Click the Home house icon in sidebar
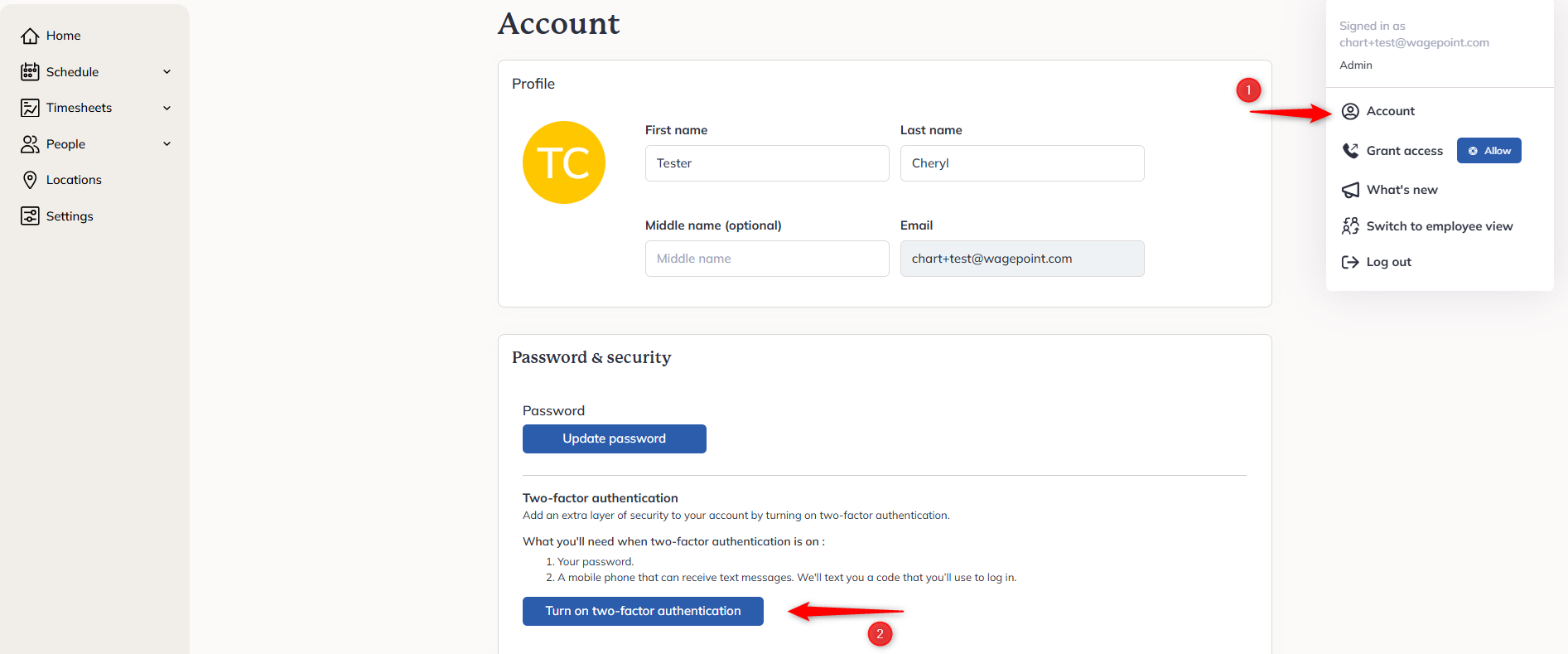This screenshot has height=654, width=1568. pyautogui.click(x=30, y=36)
